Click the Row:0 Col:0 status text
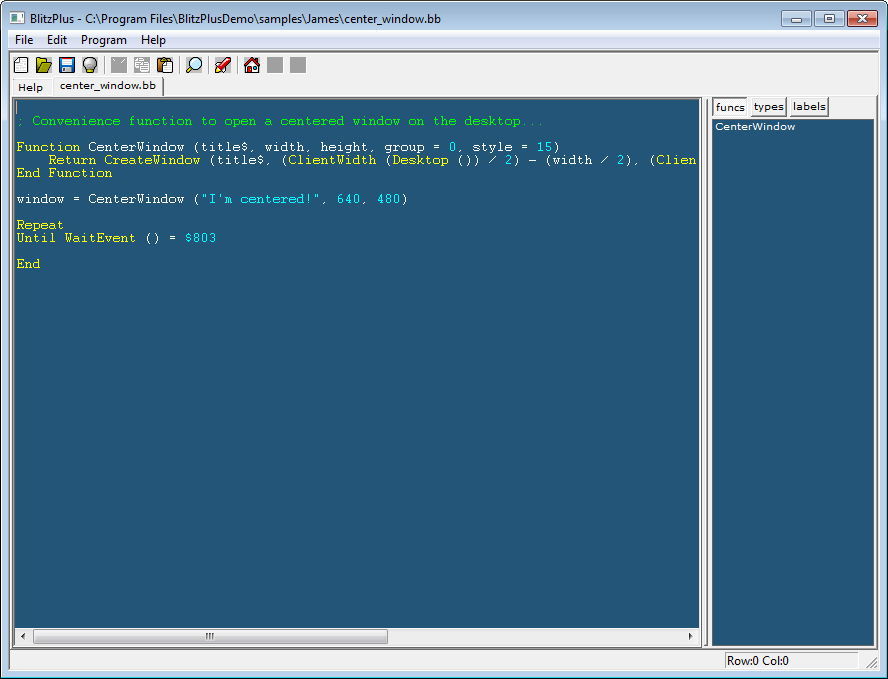Screen dimensions: 888x679 (x=757, y=660)
